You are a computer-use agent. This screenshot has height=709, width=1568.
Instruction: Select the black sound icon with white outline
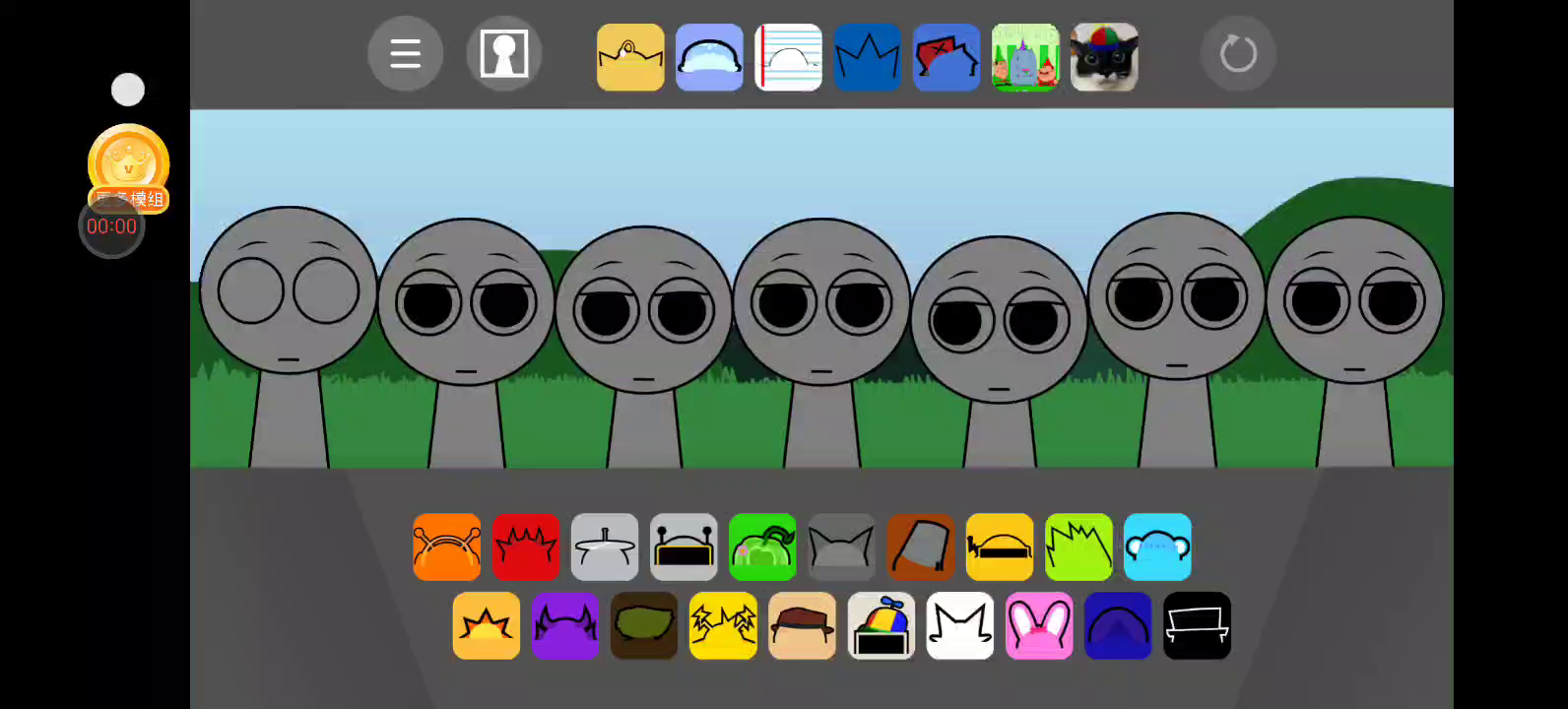pos(1197,625)
